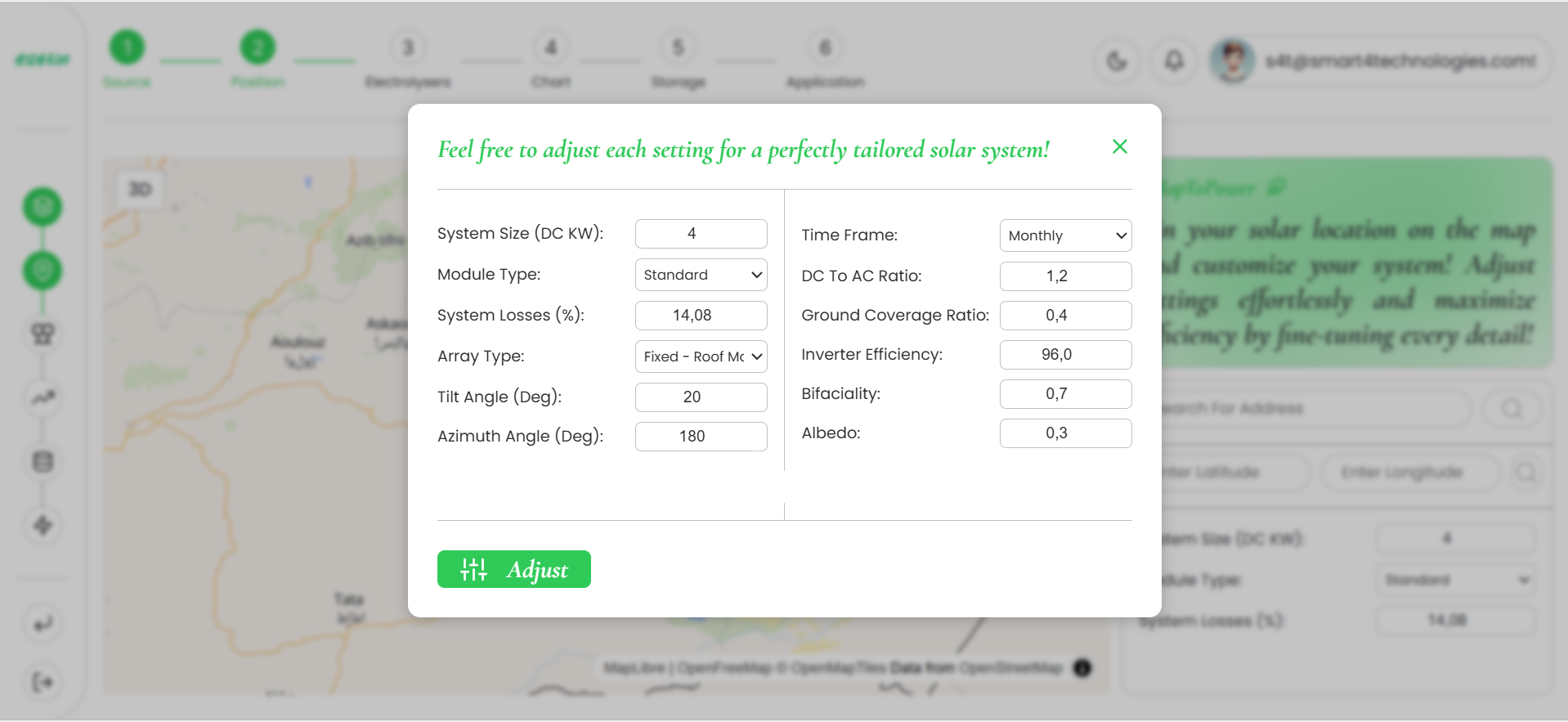Go to step 3 Electrolysers

tap(408, 49)
